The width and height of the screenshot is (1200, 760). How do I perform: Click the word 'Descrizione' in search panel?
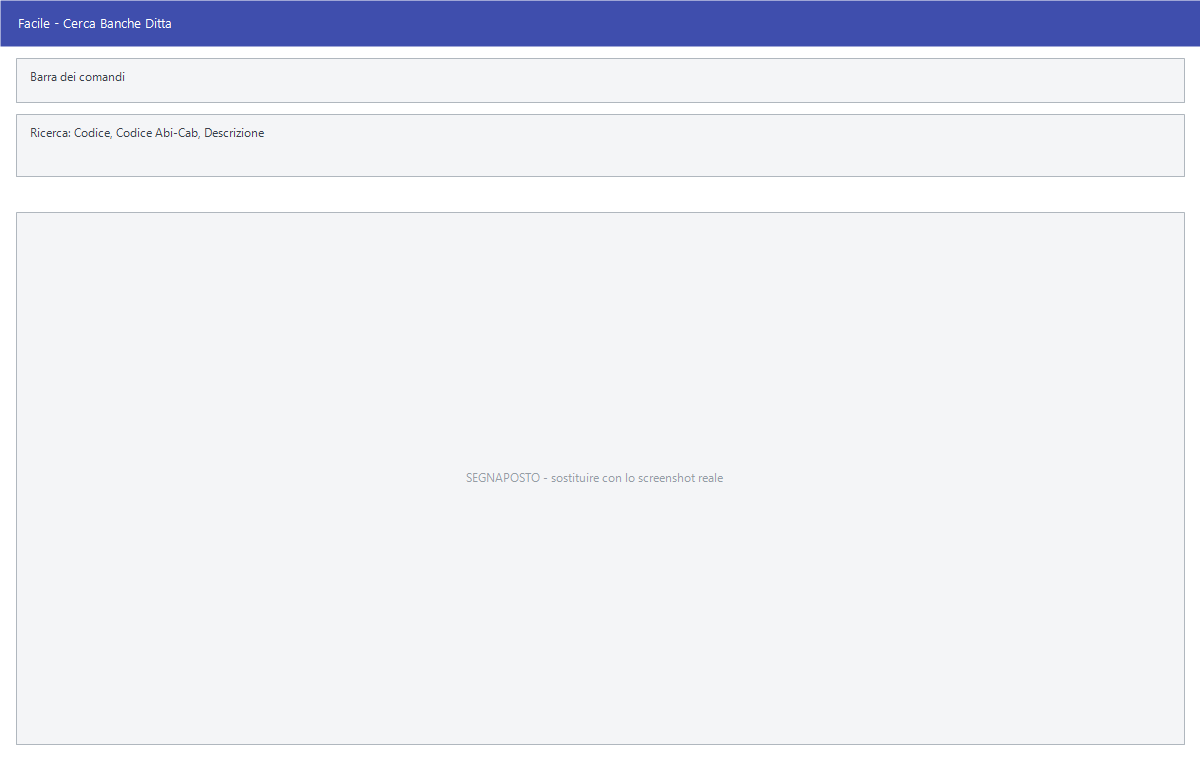click(x=234, y=133)
